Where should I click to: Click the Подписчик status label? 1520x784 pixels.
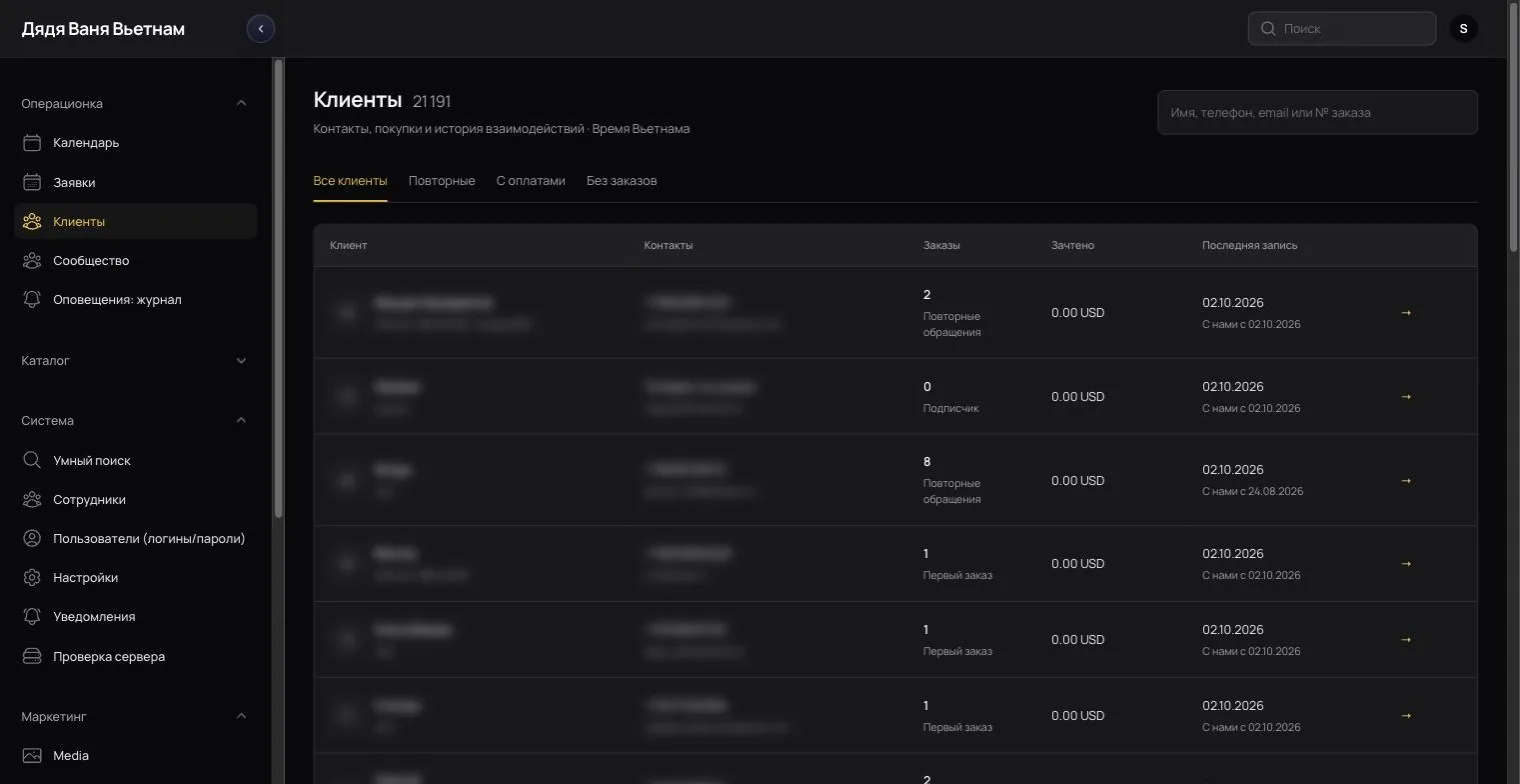pyautogui.click(x=951, y=408)
